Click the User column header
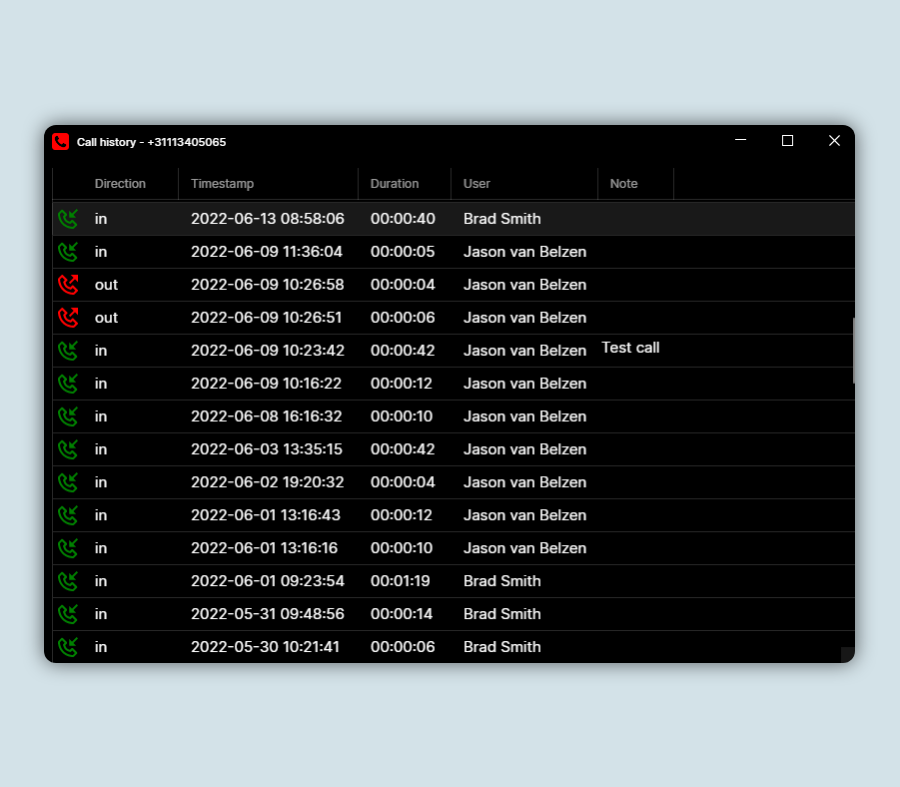 pyautogui.click(x=477, y=184)
